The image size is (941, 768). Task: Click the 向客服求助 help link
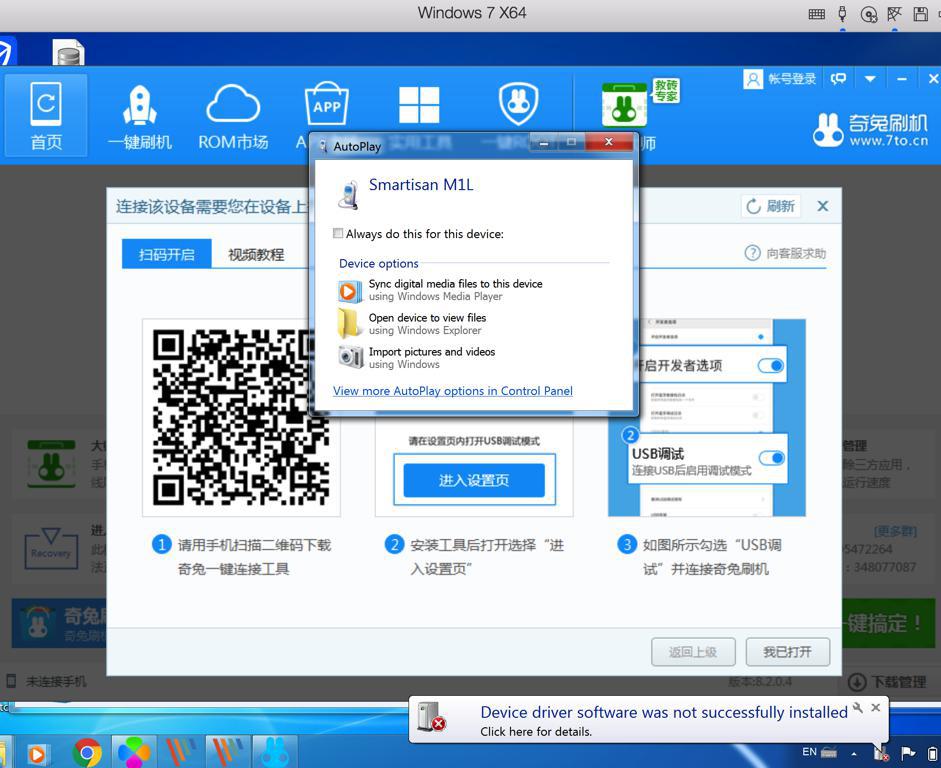(785, 253)
